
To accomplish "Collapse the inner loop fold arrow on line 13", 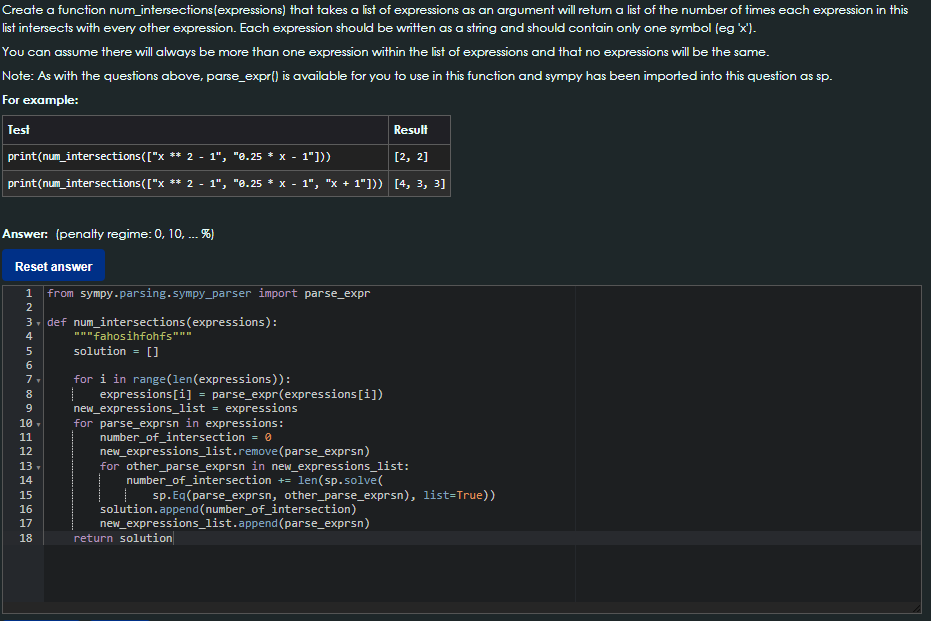I will tap(39, 468).
